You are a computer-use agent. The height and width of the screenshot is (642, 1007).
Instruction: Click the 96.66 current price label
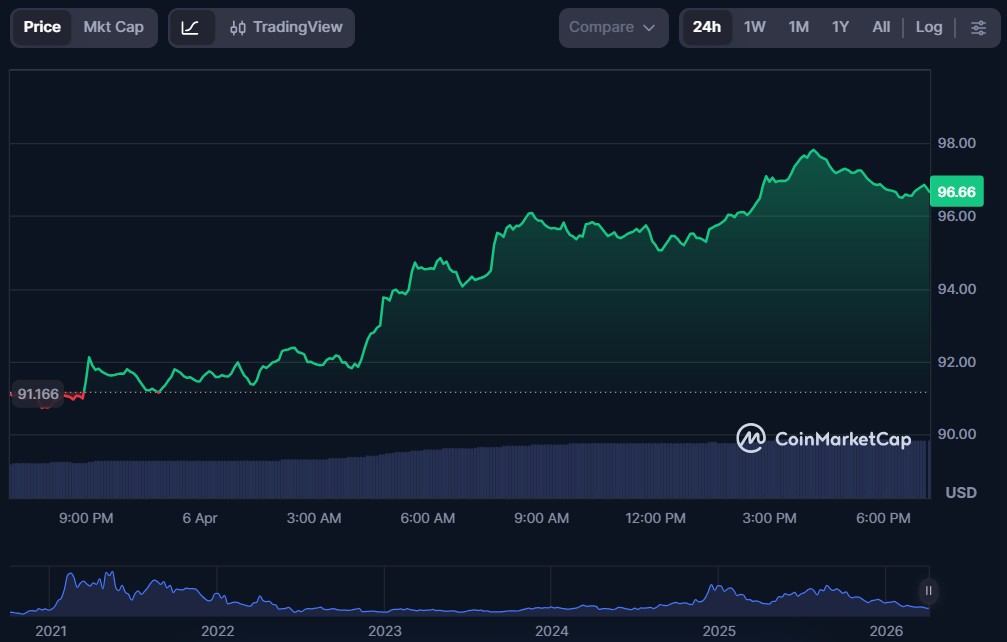coord(957,191)
